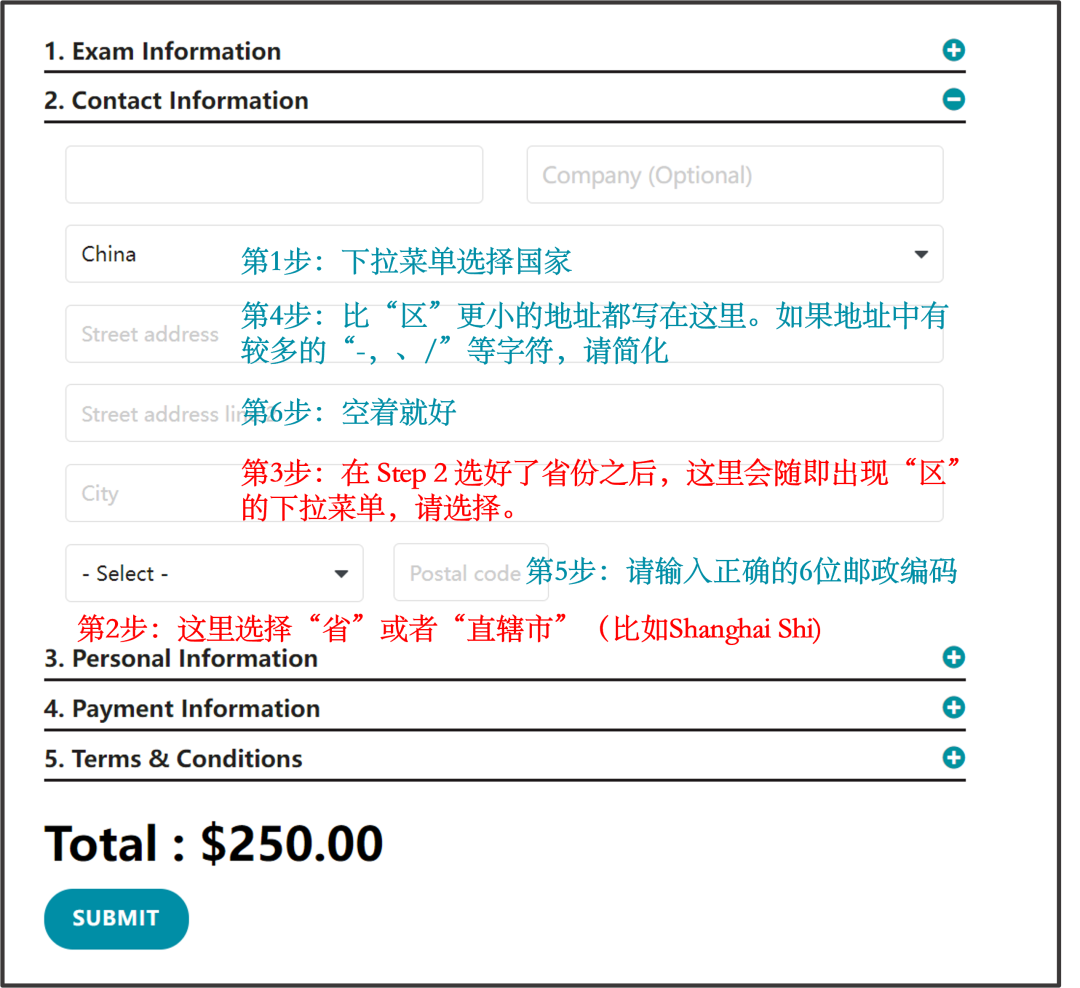Open the - Select - province dropdown
Viewport: 1080px width, 988px height.
[x=214, y=573]
